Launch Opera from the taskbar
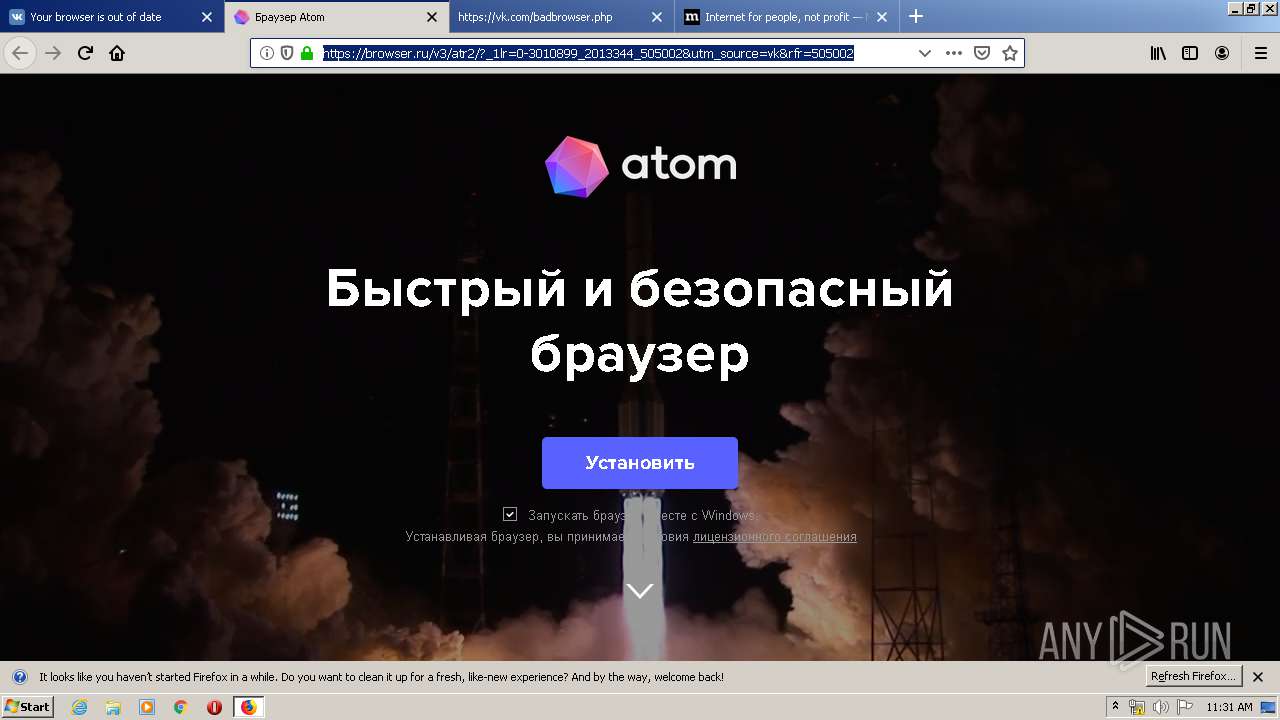 [x=214, y=707]
